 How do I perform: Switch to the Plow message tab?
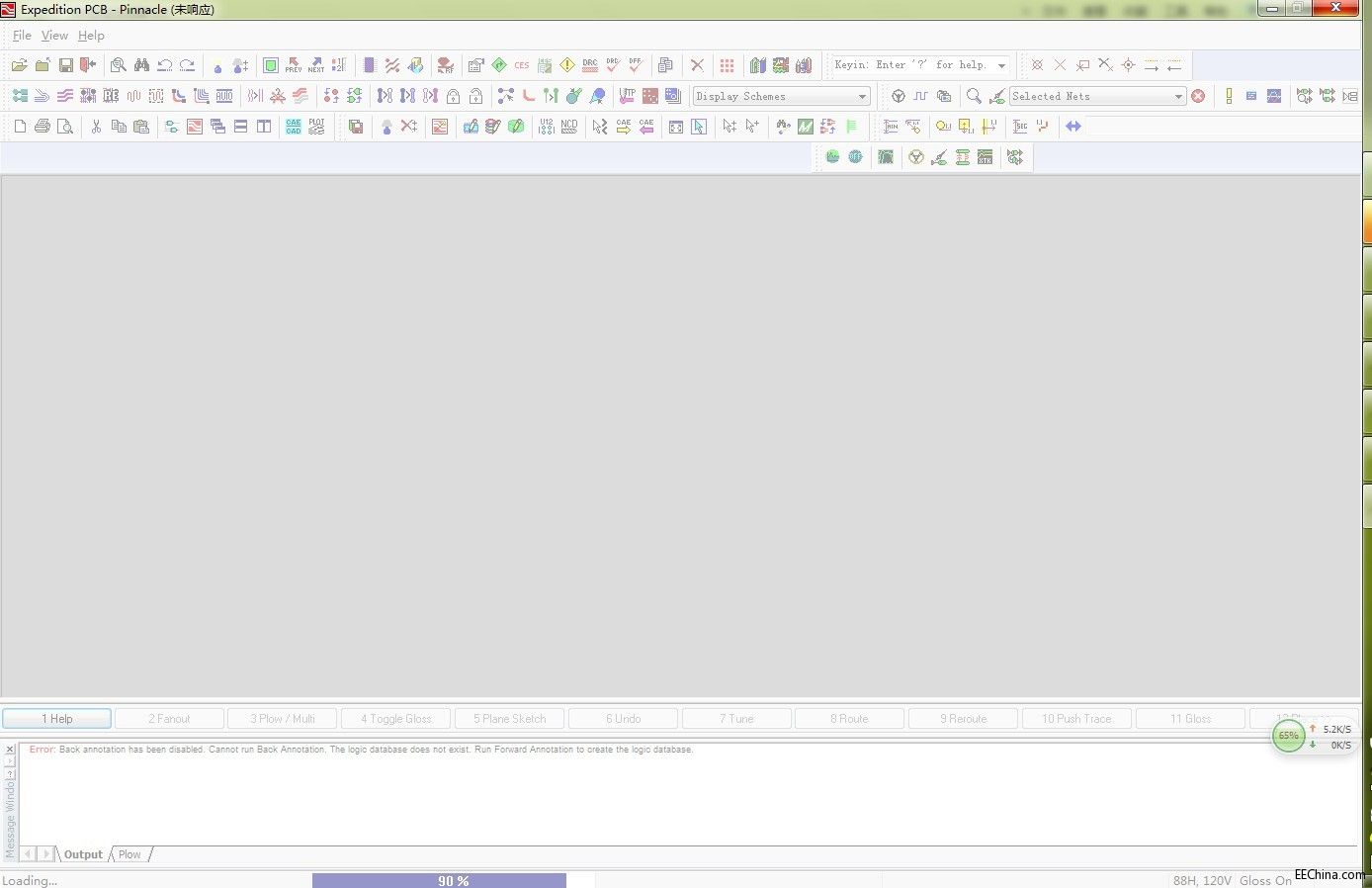129,854
